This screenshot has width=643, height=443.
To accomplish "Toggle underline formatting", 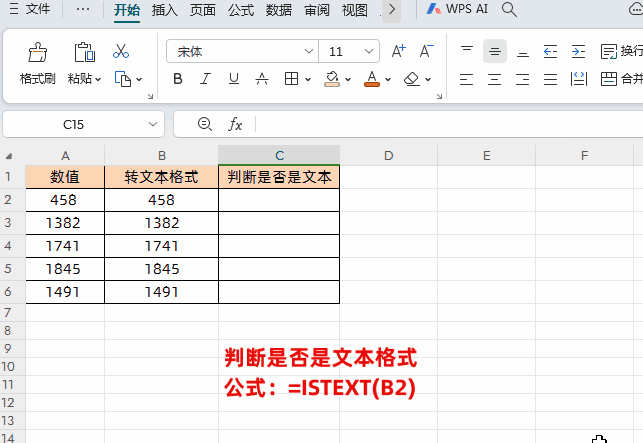I will tap(234, 79).
